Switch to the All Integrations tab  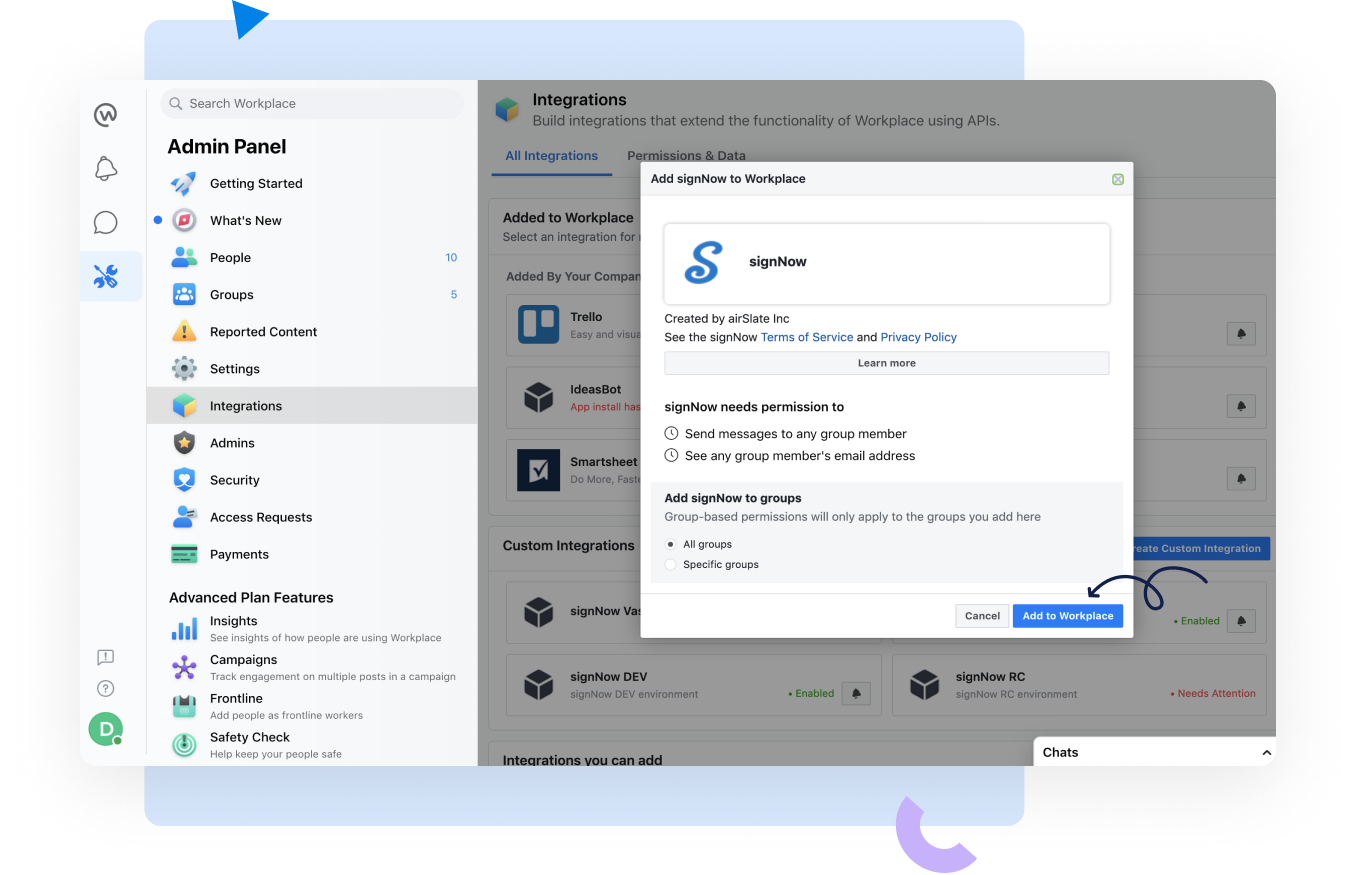click(x=551, y=156)
